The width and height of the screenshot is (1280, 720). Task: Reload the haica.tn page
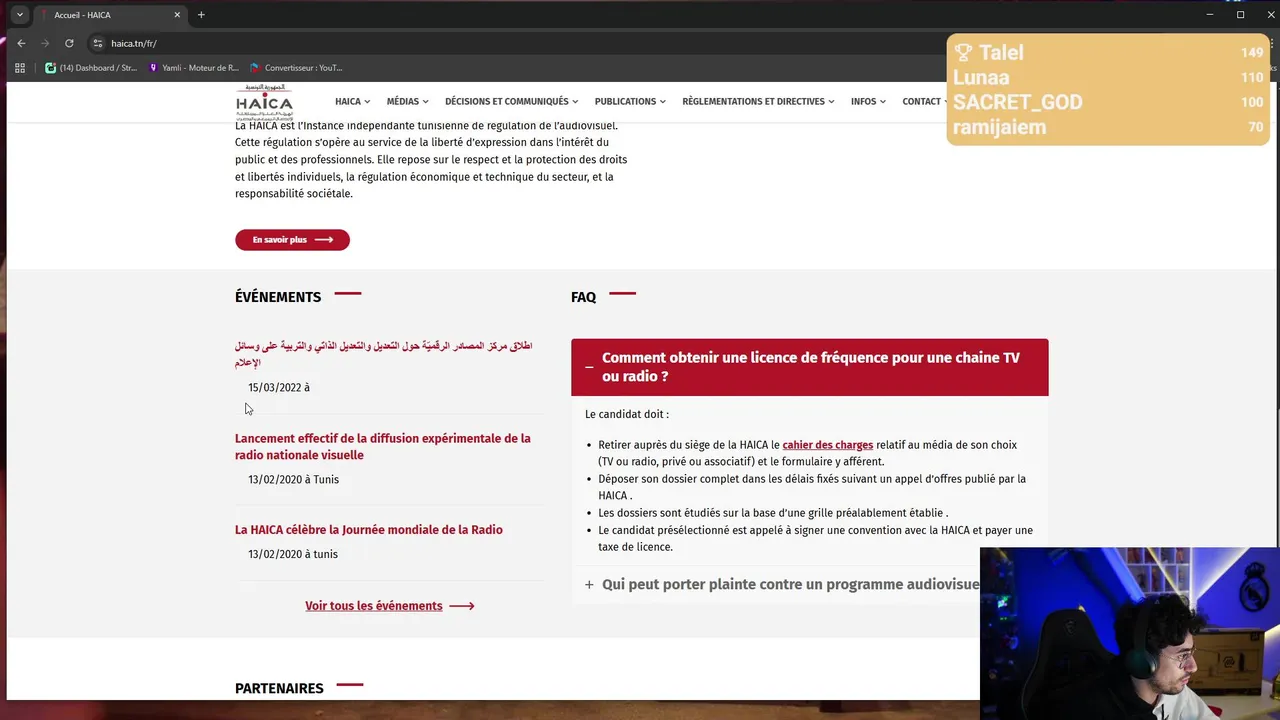[x=69, y=43]
